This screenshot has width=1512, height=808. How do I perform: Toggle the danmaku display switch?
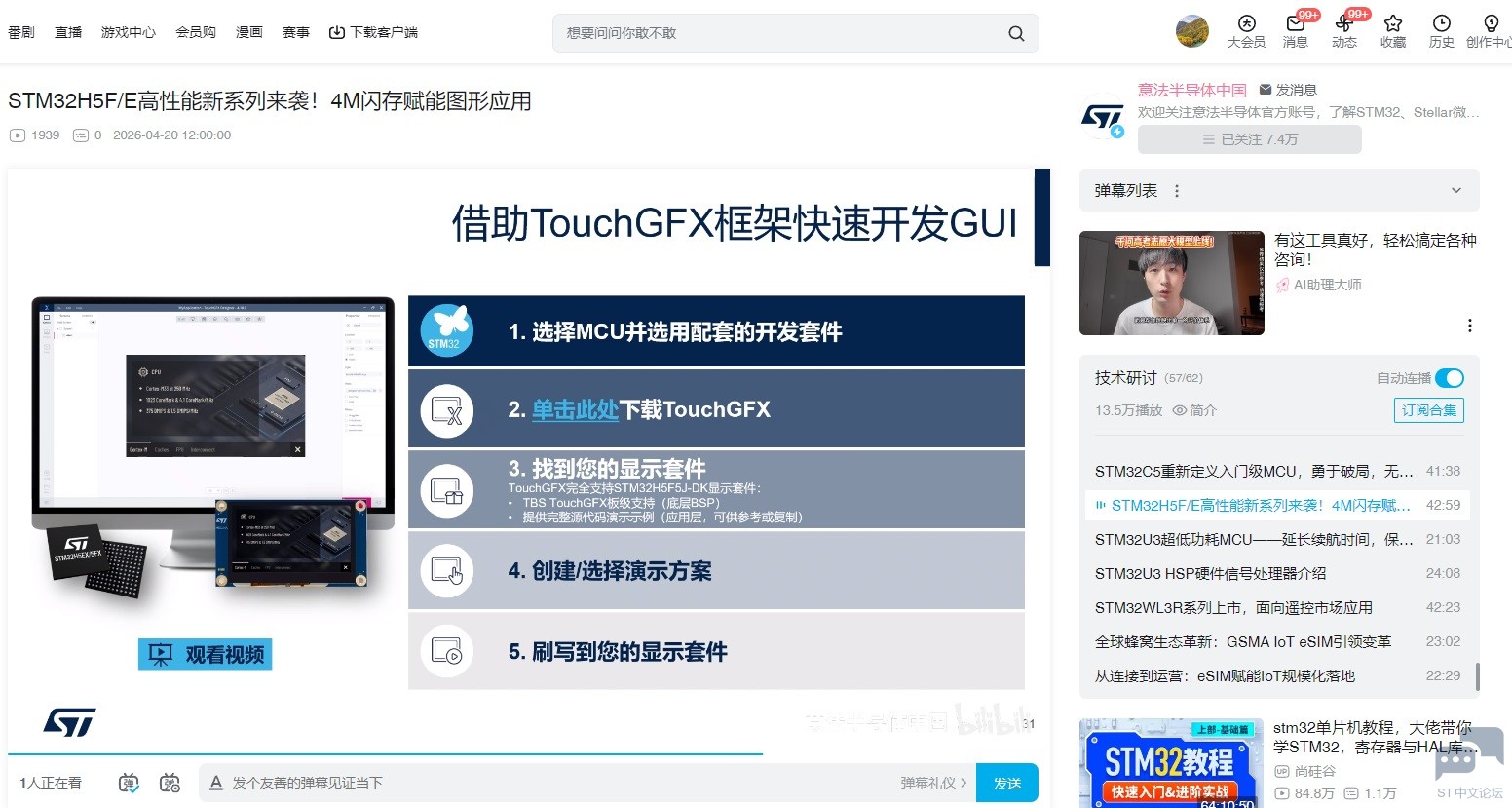coord(129,783)
